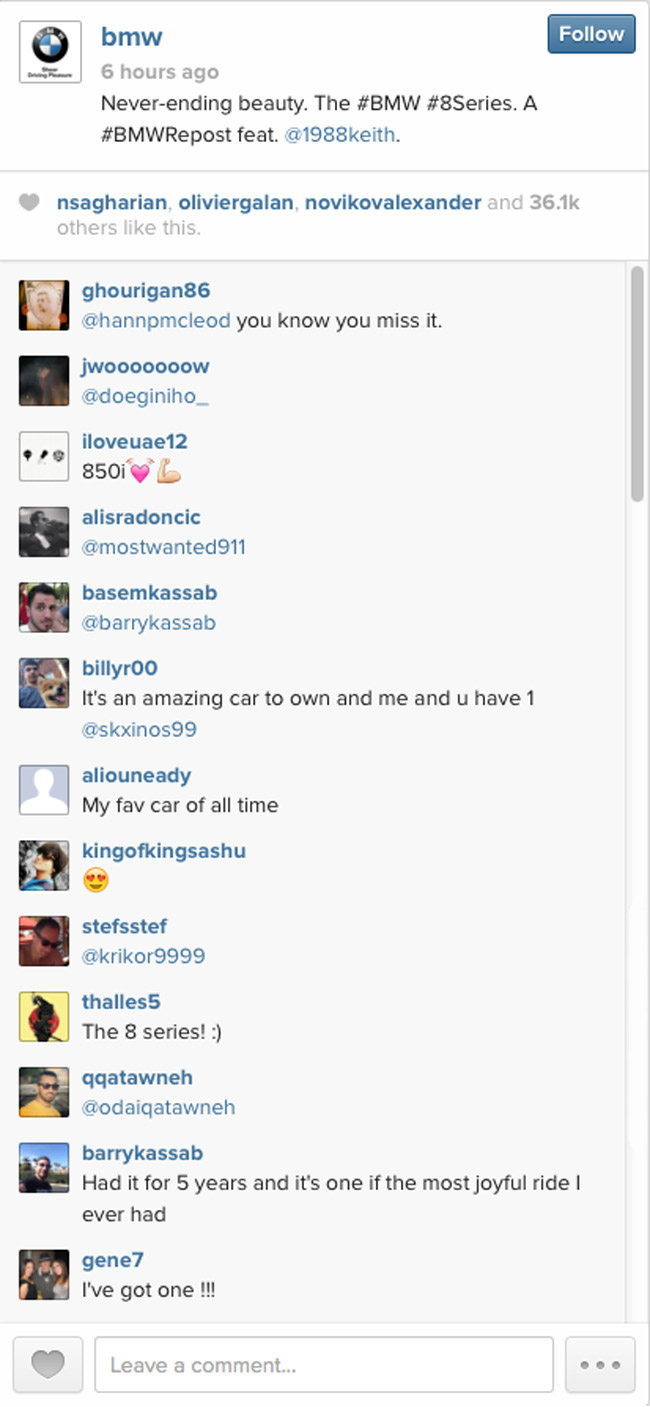This screenshot has height=1407, width=650.
Task: Open thalles5's commenter username
Action: [x=121, y=1001]
